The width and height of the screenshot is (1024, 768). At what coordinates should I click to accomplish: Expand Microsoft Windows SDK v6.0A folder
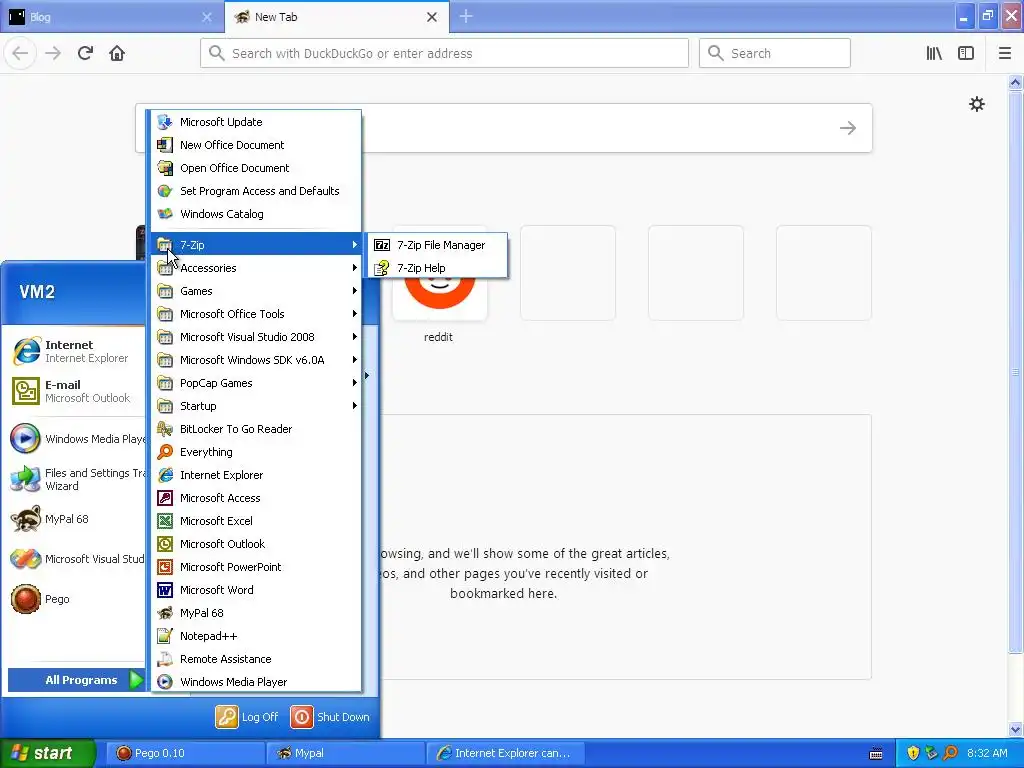pyautogui.click(x=256, y=360)
